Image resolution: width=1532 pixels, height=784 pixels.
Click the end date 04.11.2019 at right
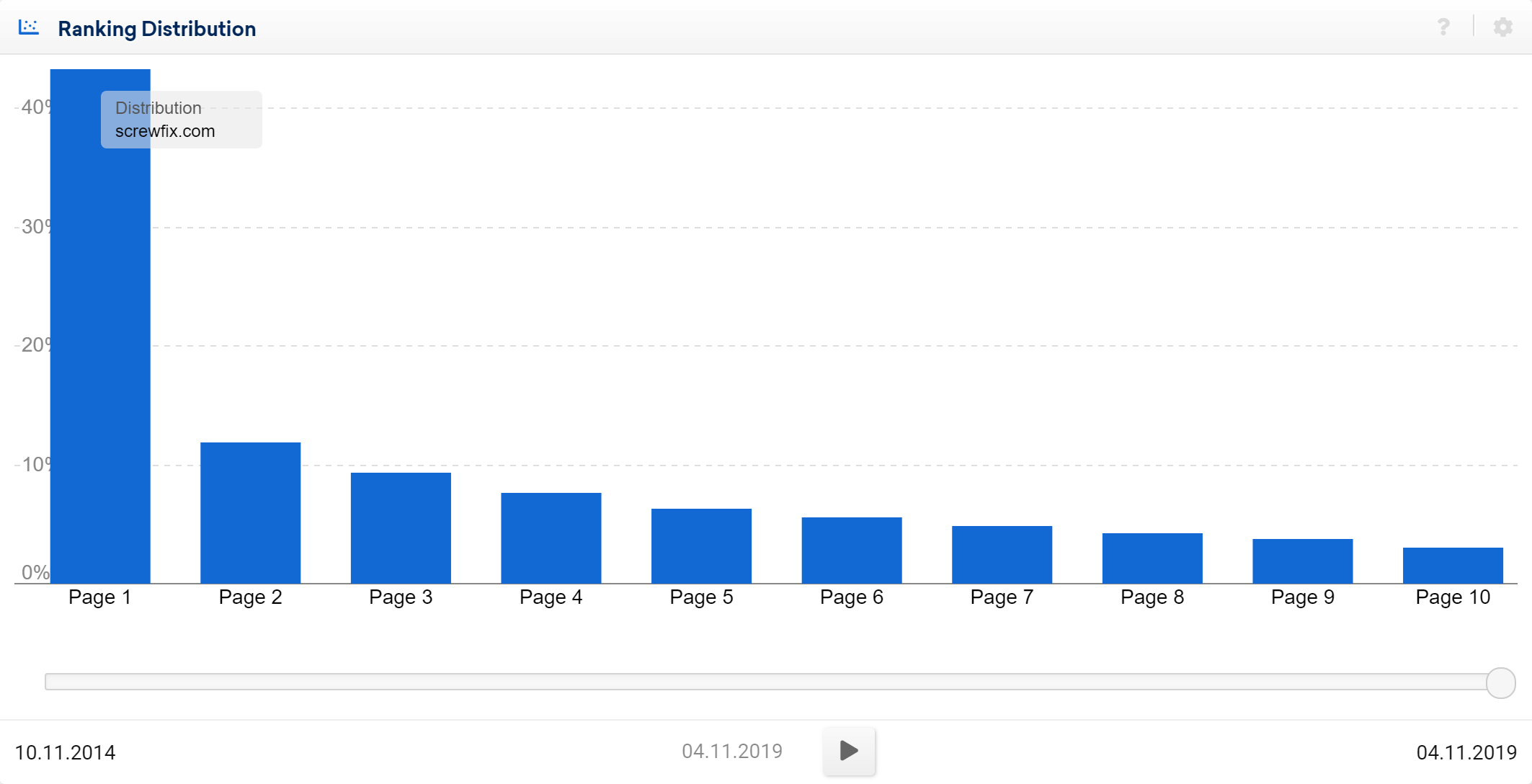[x=1466, y=752]
